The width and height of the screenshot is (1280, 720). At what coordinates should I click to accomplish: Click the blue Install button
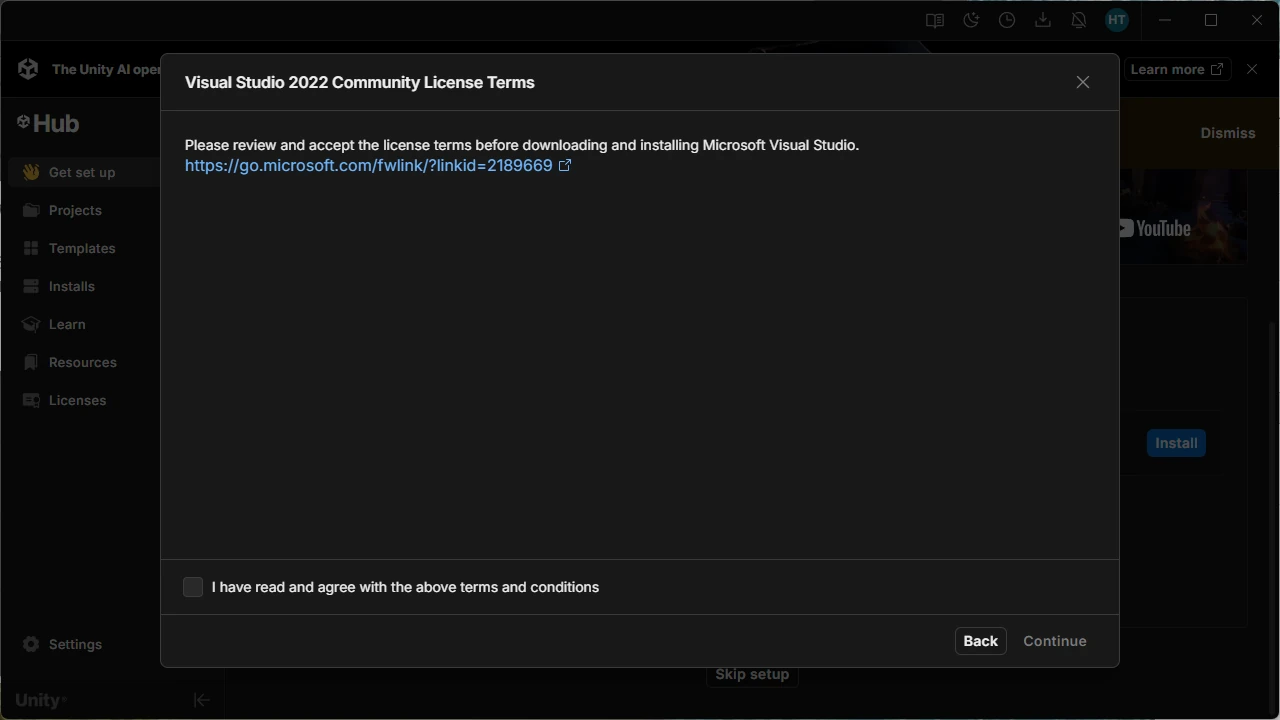pyautogui.click(x=1176, y=443)
